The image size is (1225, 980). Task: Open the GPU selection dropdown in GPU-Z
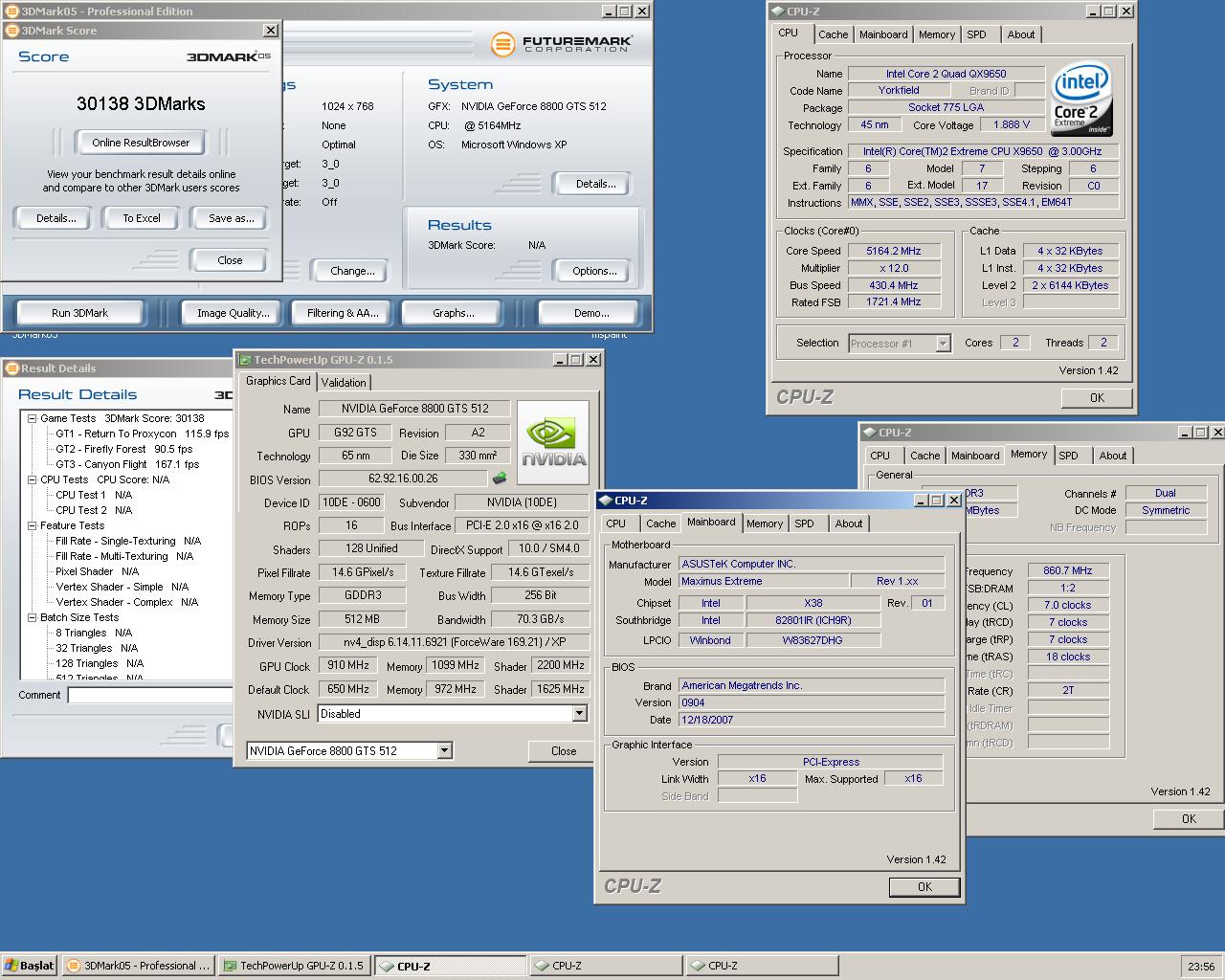[x=444, y=751]
